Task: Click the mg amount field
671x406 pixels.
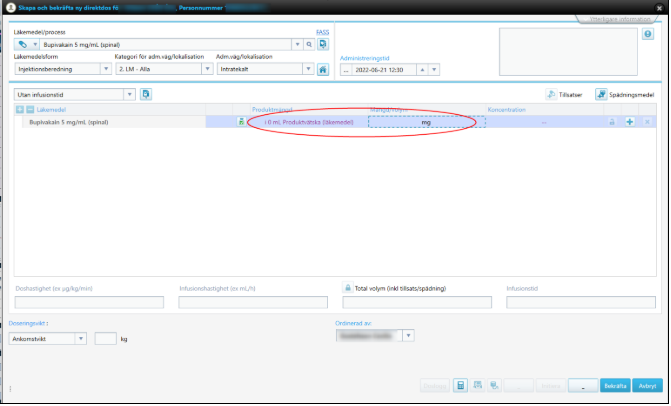Action: tap(426, 122)
